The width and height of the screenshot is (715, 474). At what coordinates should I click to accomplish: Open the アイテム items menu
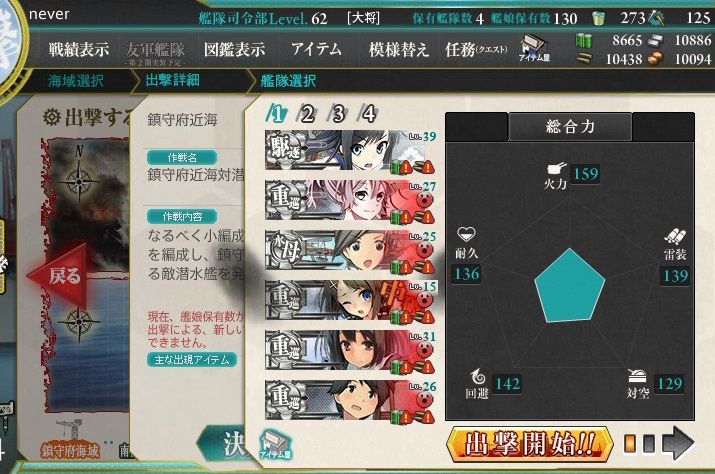coord(316,48)
